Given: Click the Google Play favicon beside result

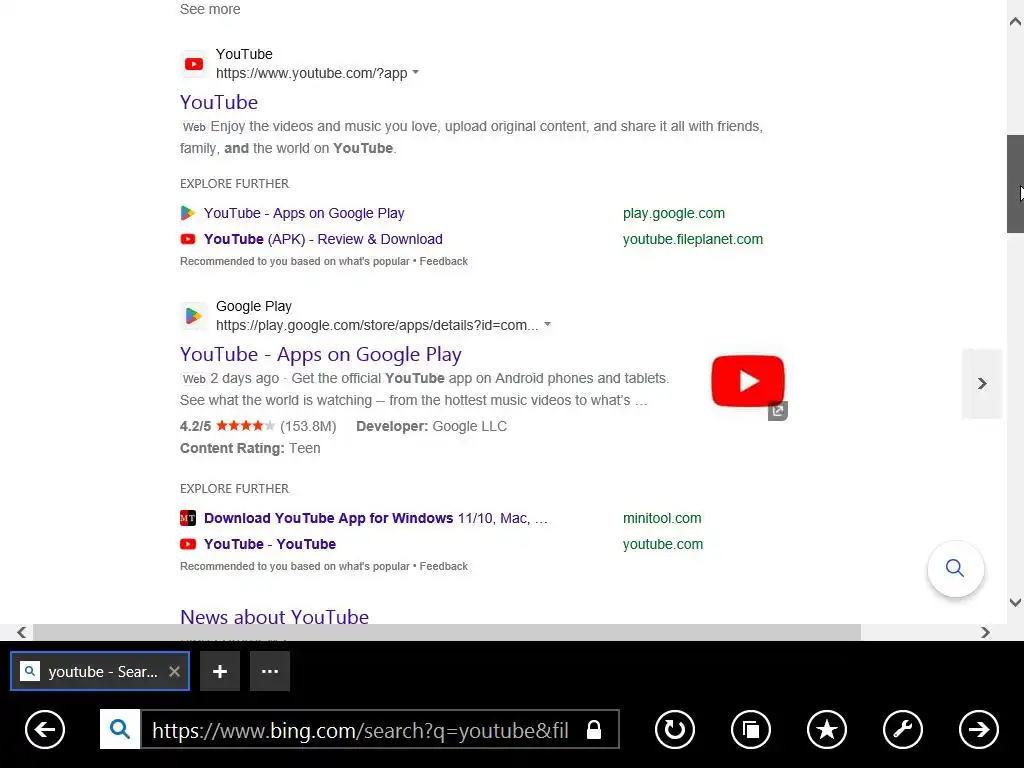Looking at the screenshot, I should [x=194, y=316].
